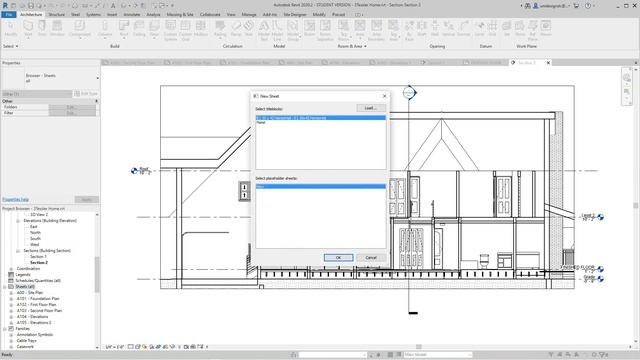Click the Level datum tool
The width and height of the screenshot is (640, 360).
click(x=479, y=29)
